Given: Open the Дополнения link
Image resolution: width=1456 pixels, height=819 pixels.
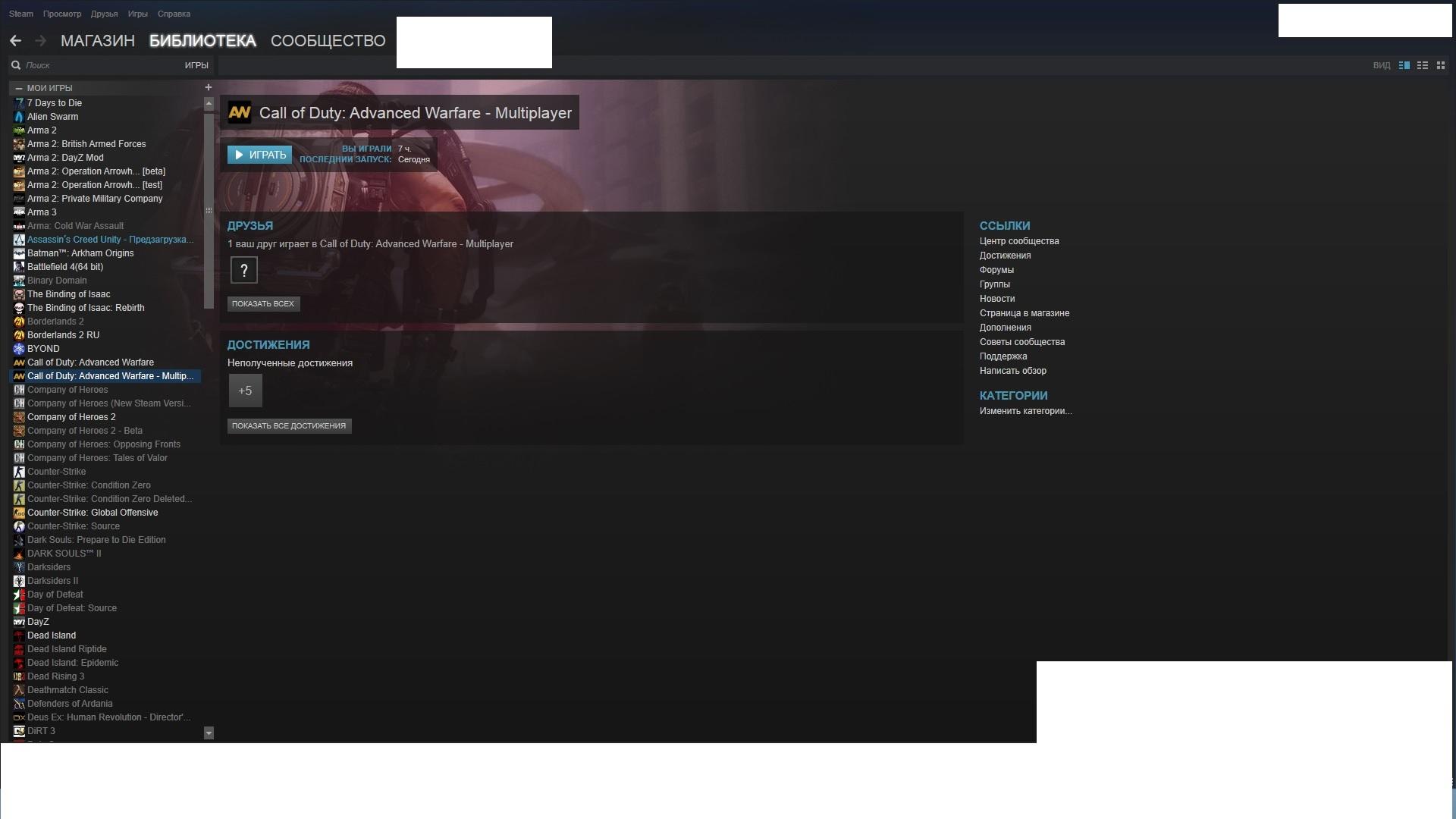Looking at the screenshot, I should point(1005,328).
